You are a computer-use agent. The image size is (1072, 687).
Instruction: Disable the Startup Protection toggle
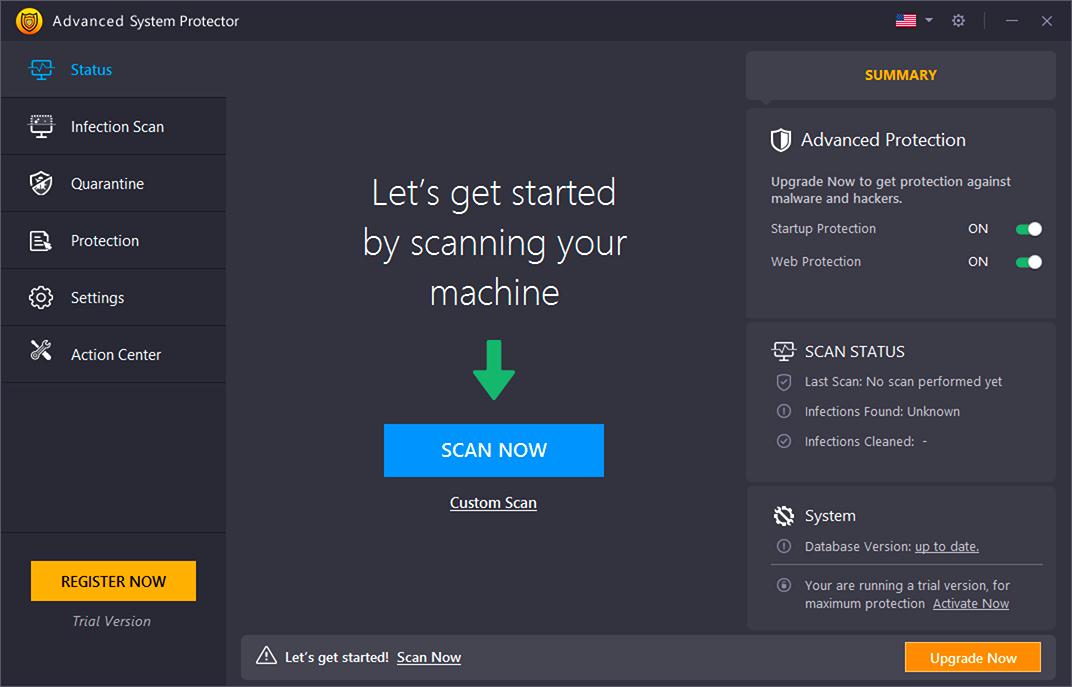pos(1028,229)
